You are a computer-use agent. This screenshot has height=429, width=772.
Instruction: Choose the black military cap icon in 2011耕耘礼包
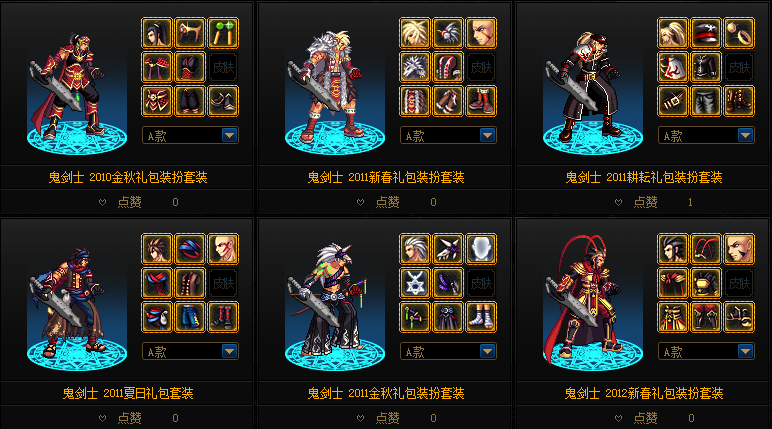tap(706, 33)
